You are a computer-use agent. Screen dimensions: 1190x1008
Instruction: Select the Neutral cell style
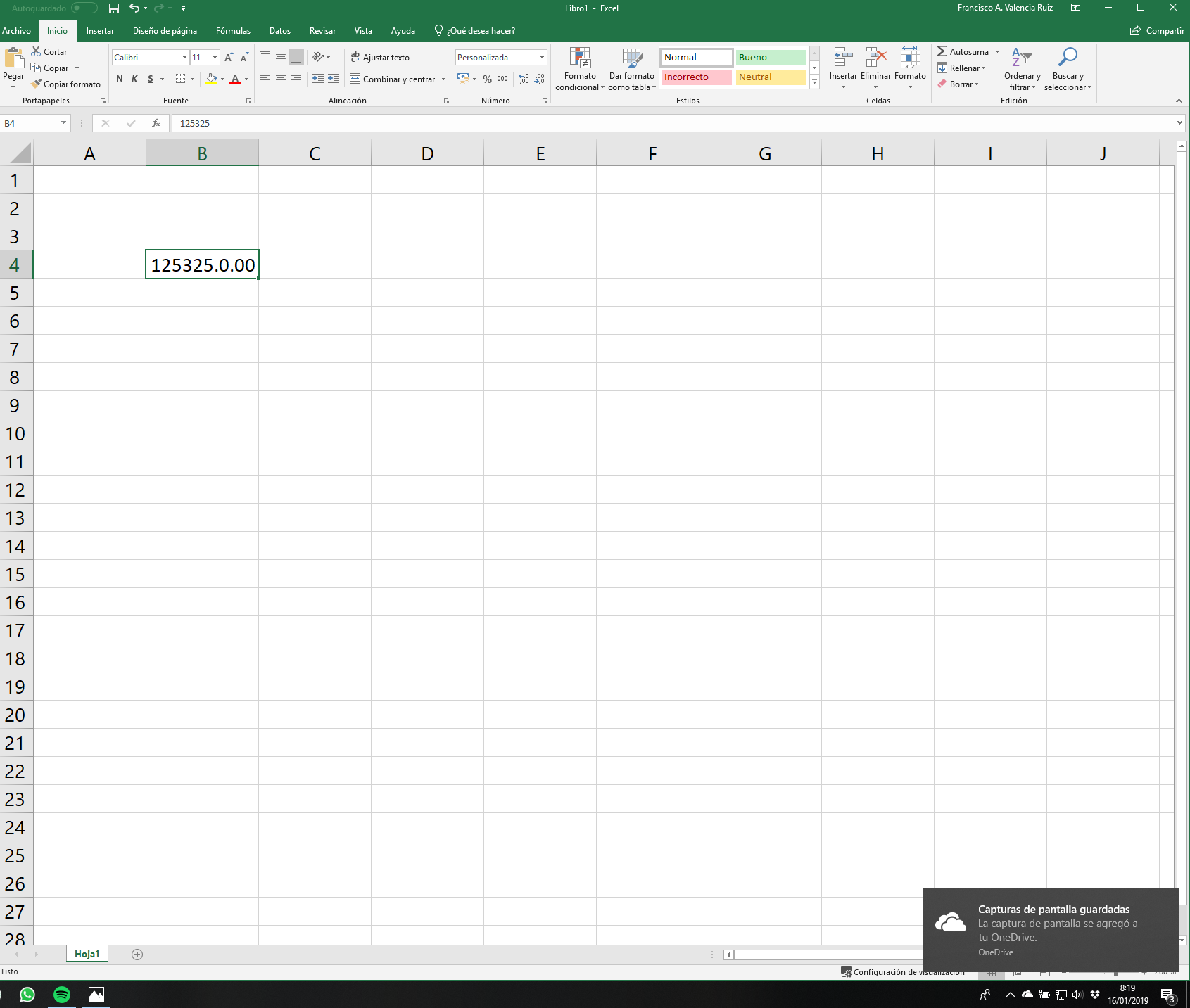[771, 77]
